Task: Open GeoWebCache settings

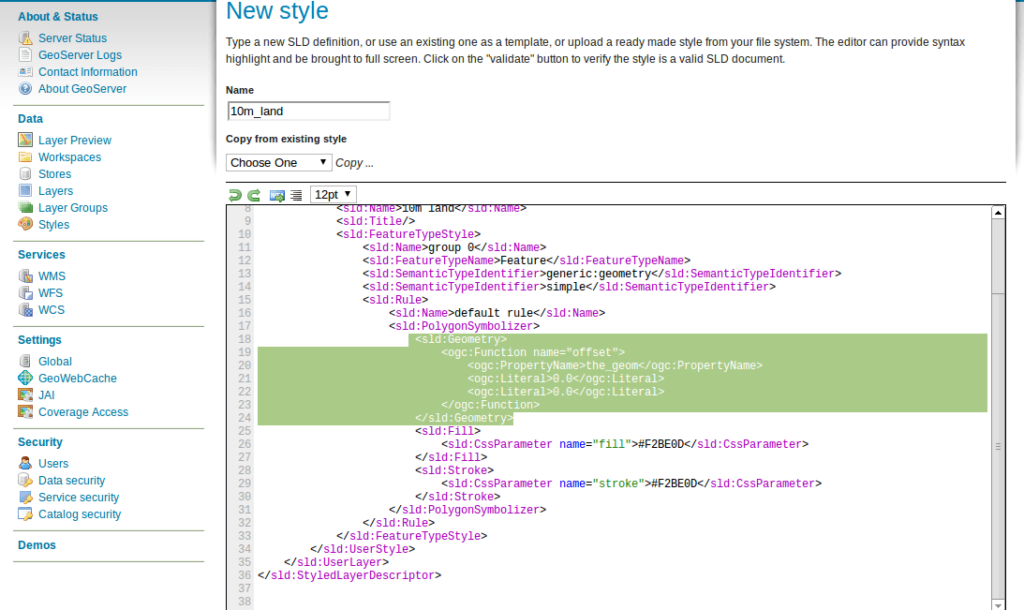Action: pyautogui.click(x=77, y=378)
